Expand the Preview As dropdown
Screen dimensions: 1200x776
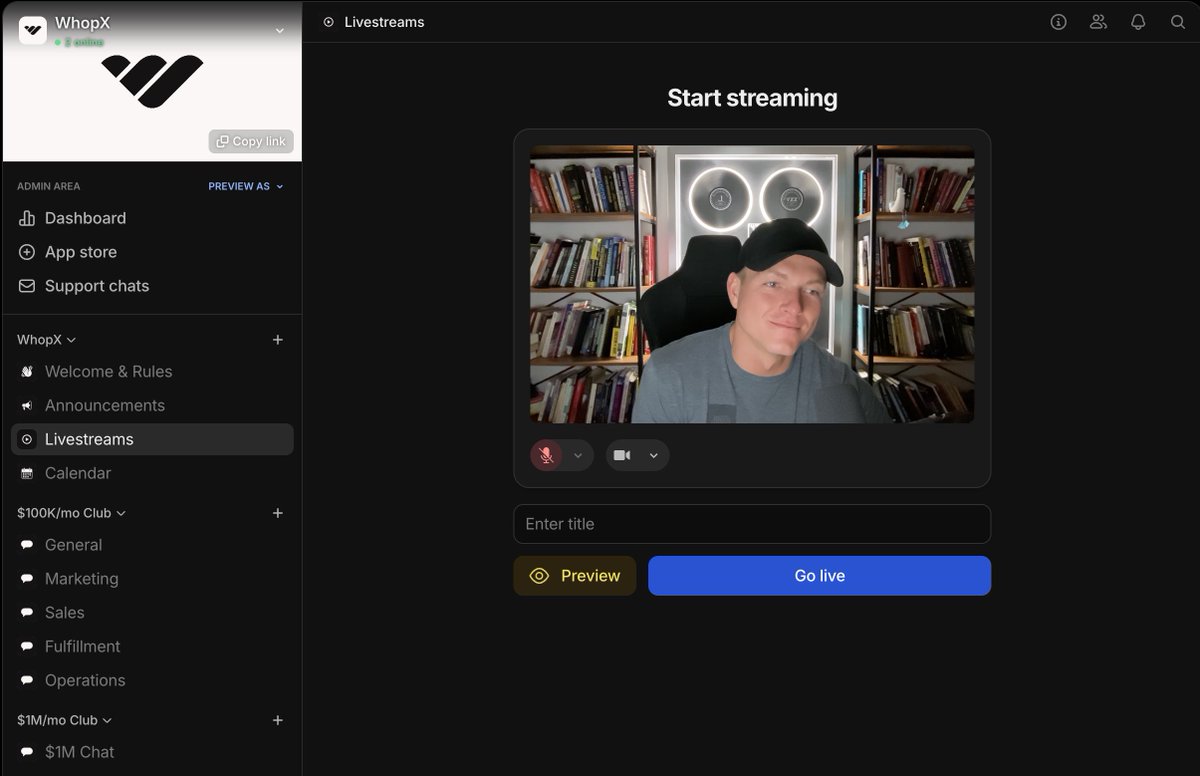(x=246, y=186)
